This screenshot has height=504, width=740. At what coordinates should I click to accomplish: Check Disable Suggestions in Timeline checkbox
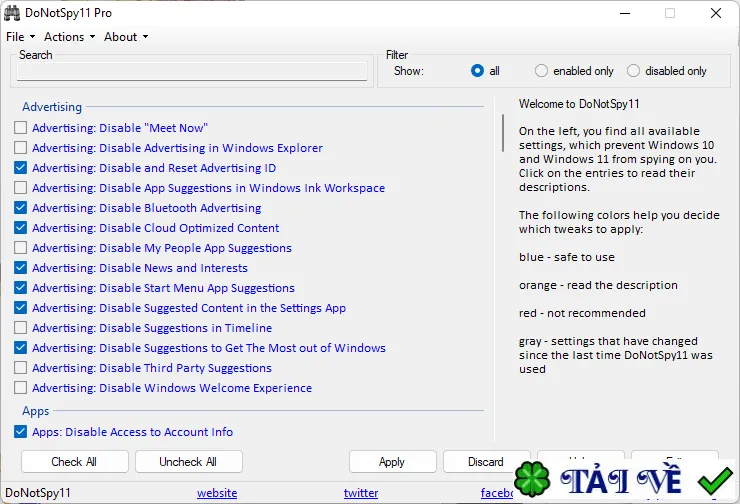(x=20, y=328)
